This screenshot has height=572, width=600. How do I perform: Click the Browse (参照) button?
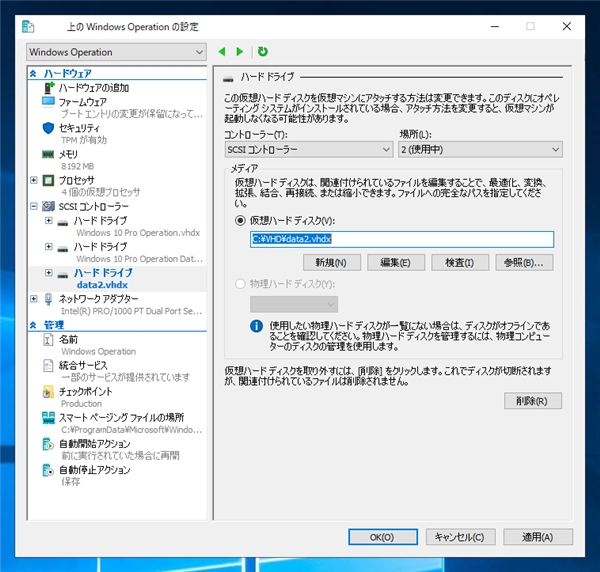pyautogui.click(x=524, y=262)
